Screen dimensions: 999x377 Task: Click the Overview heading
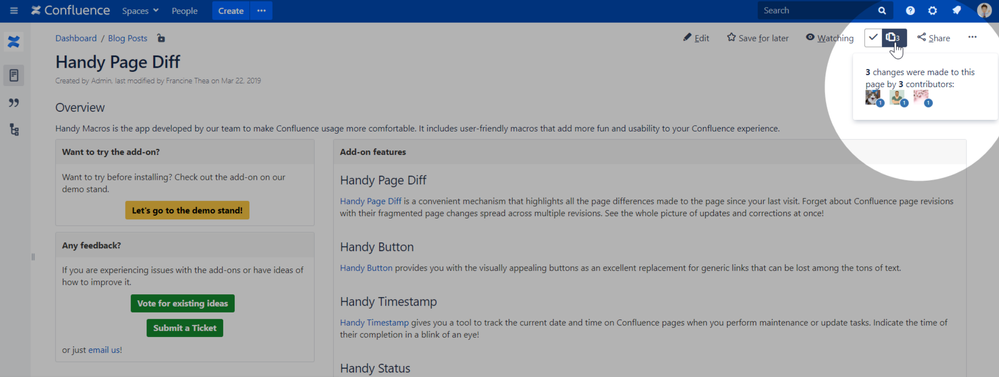80,108
